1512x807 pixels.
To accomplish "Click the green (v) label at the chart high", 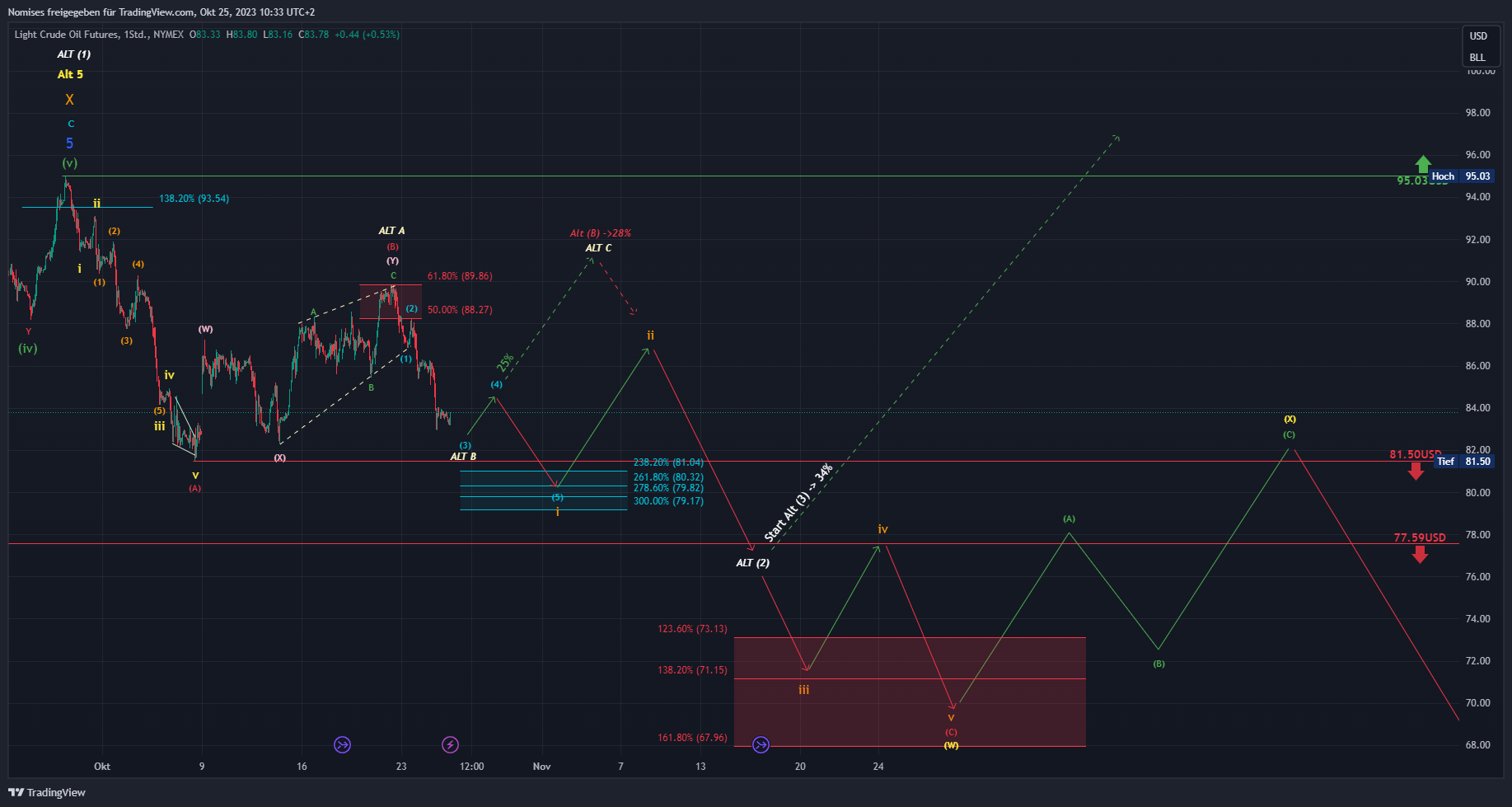I will point(70,163).
